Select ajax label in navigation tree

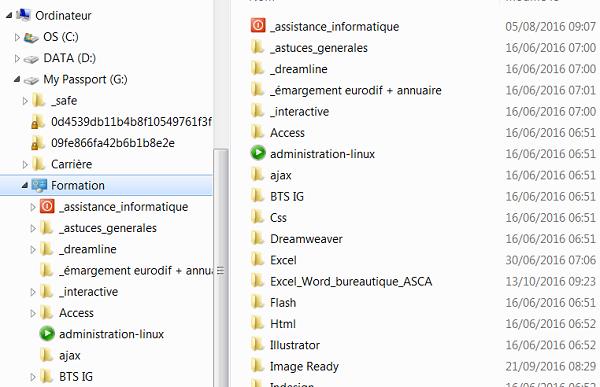(x=70, y=356)
